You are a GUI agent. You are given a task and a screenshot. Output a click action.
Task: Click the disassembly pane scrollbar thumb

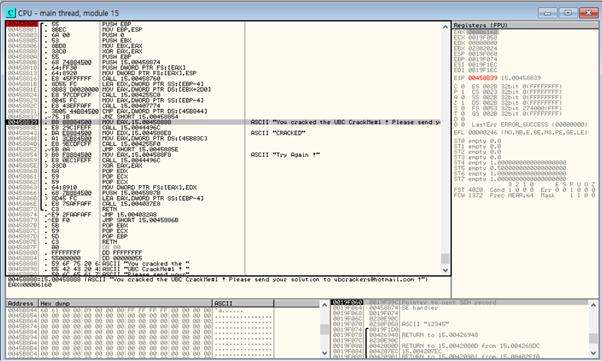click(445, 258)
